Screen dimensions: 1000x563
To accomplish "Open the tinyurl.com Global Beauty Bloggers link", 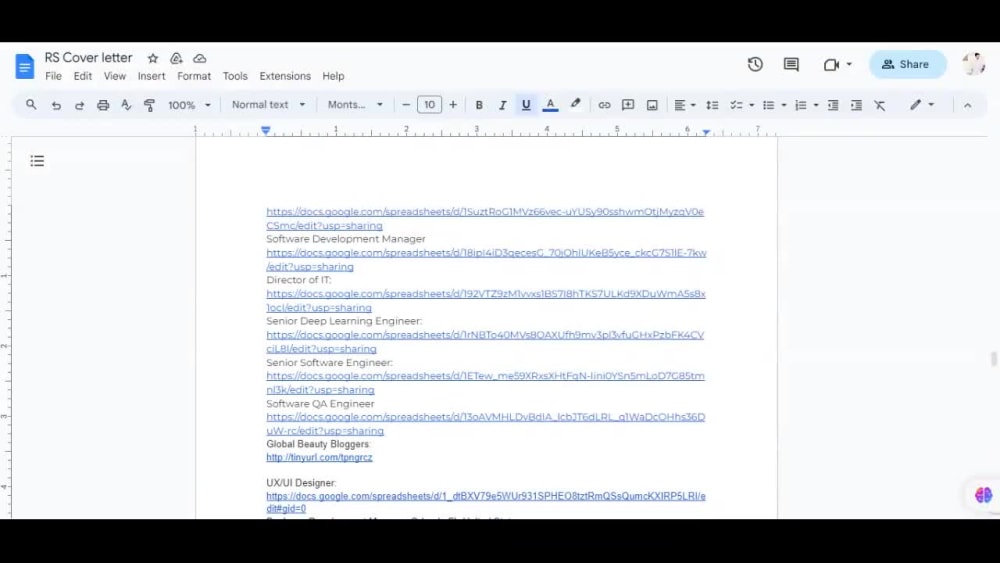I will pyautogui.click(x=319, y=457).
